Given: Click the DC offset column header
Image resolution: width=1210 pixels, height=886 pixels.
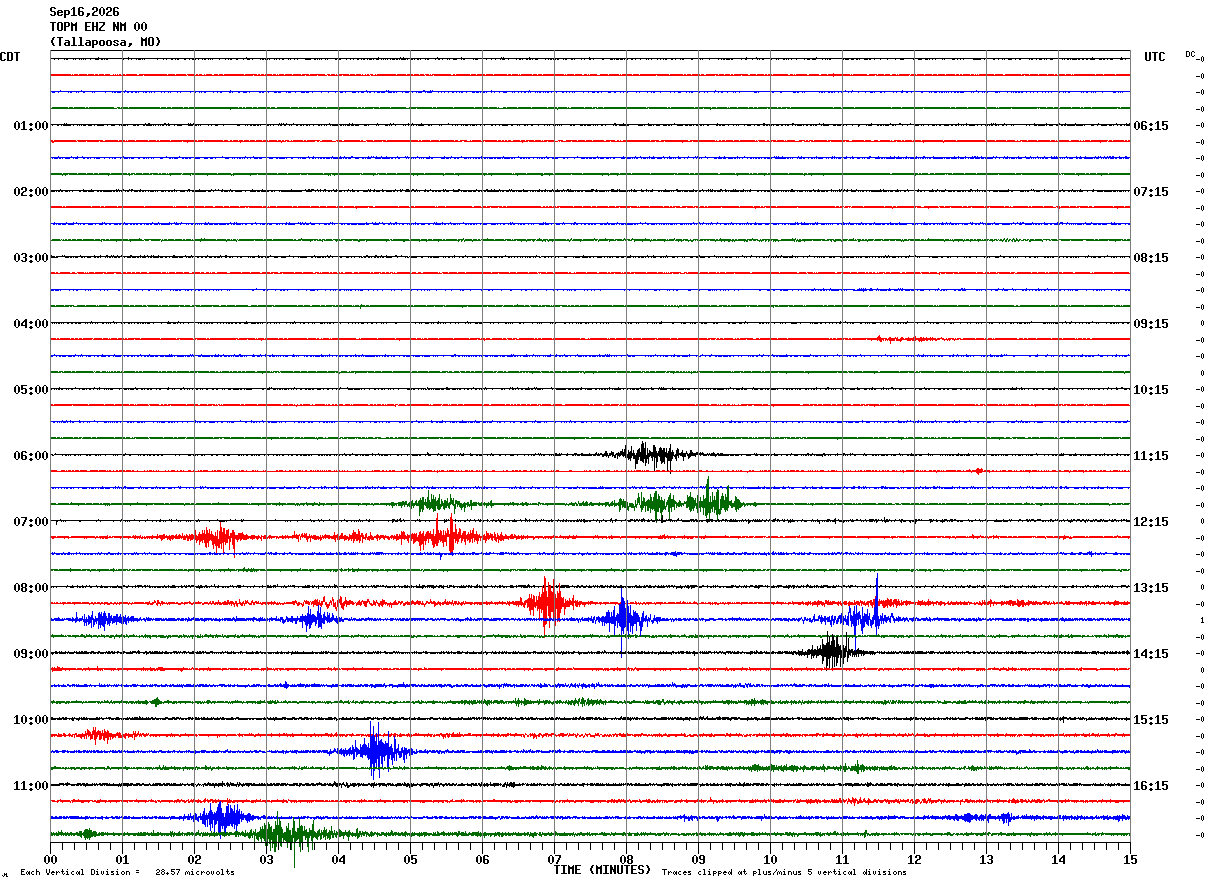Looking at the screenshot, I should [x=1190, y=54].
